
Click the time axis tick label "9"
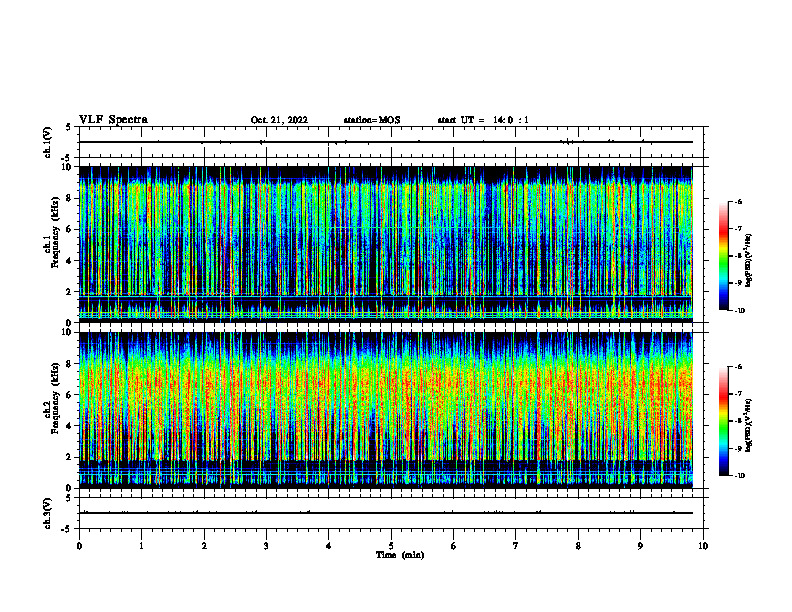point(640,546)
